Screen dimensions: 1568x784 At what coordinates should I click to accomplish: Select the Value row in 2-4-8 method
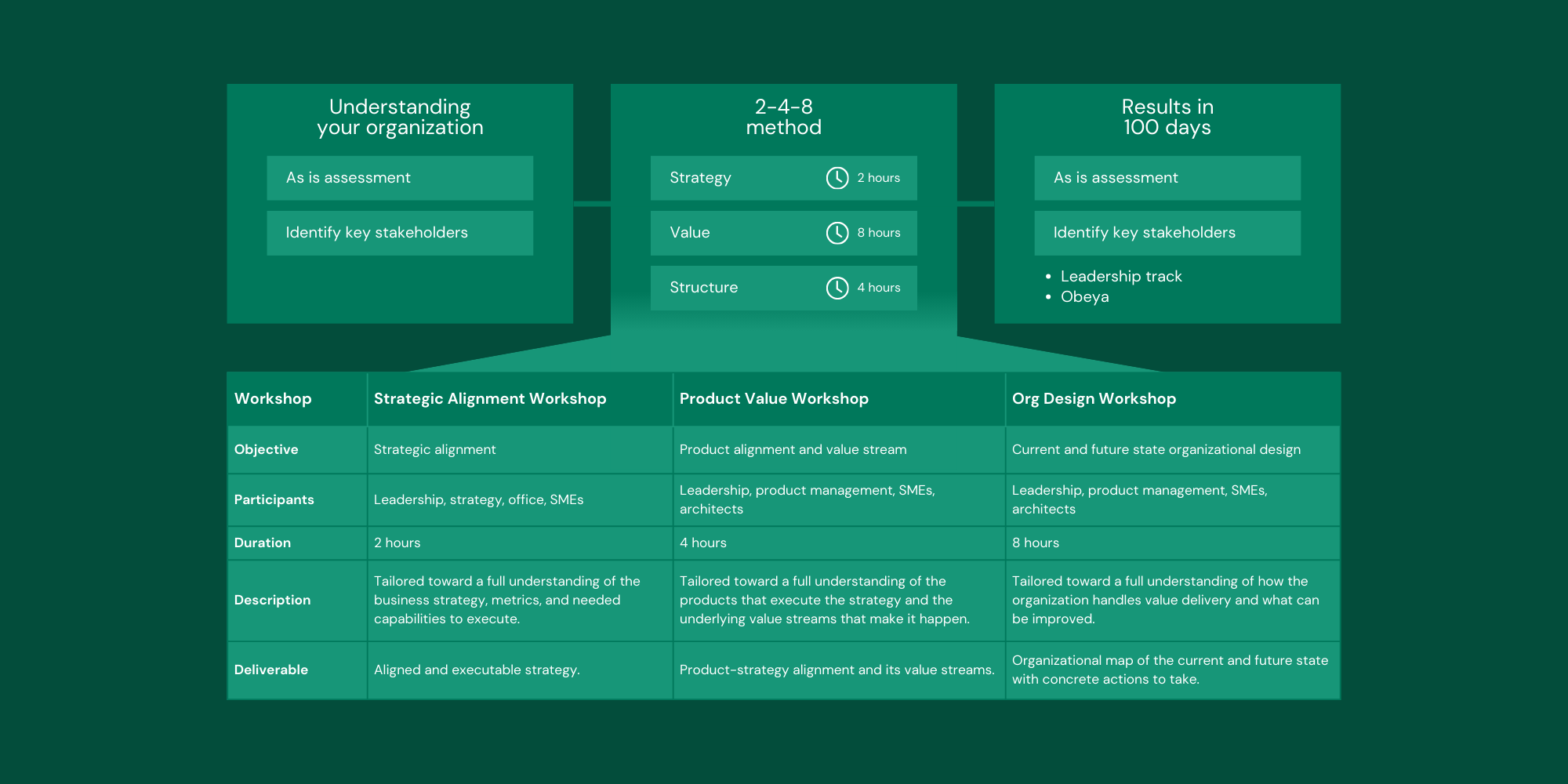tap(783, 233)
